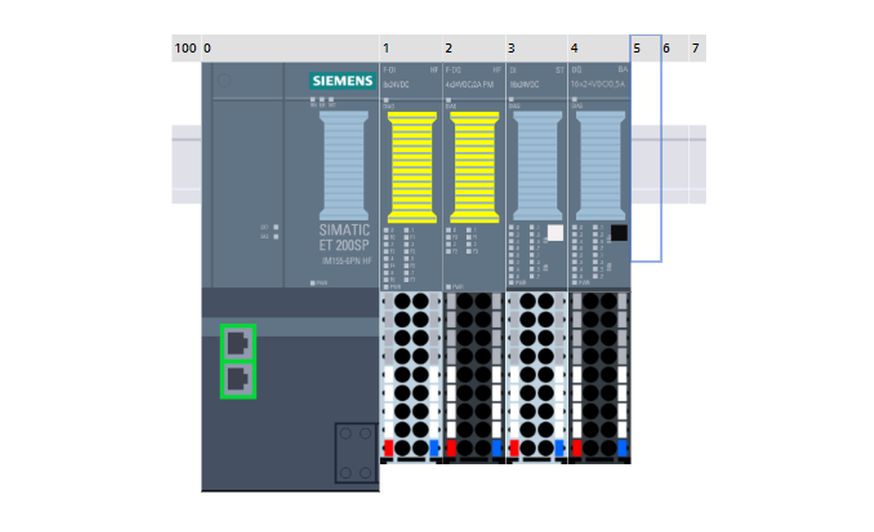Click the lower green PROFINET port
The width and height of the screenshot is (874, 532).
pos(238,380)
